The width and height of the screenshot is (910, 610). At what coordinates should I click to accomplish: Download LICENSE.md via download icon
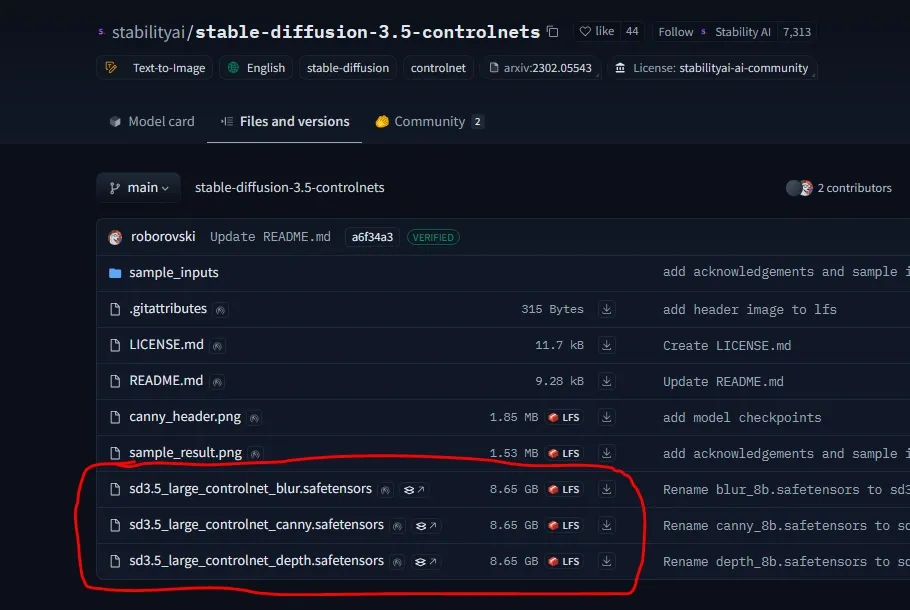point(606,345)
